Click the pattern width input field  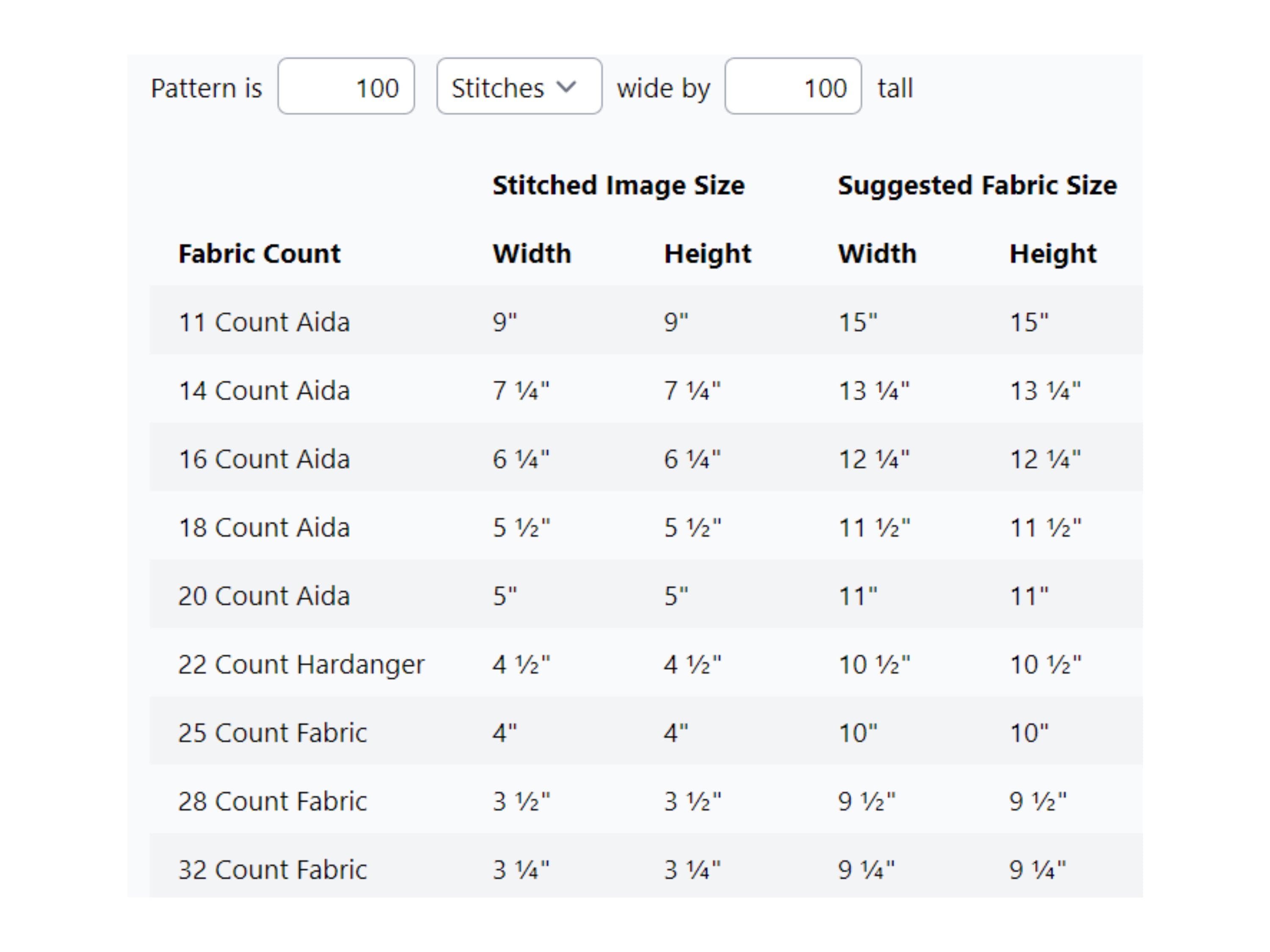(x=345, y=86)
